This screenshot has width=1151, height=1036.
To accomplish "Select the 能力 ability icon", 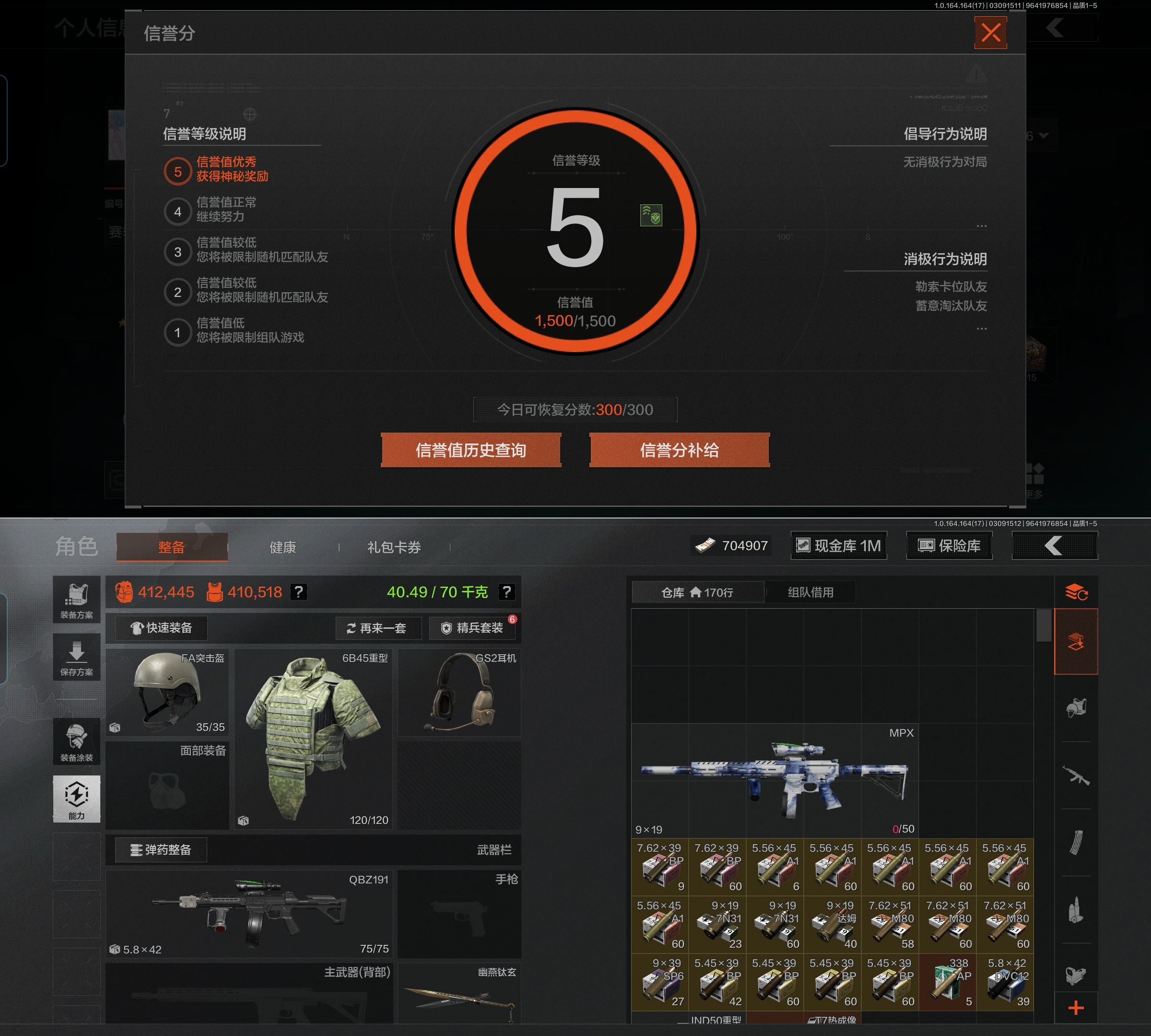I will (x=76, y=798).
